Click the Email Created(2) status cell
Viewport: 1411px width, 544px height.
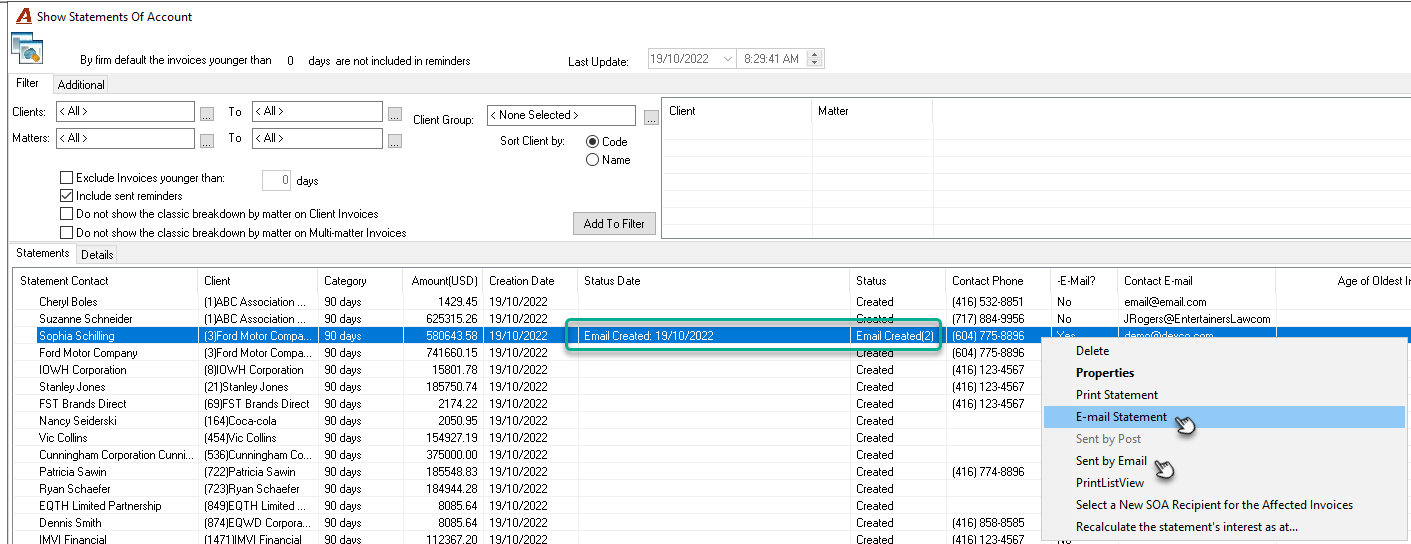point(895,336)
